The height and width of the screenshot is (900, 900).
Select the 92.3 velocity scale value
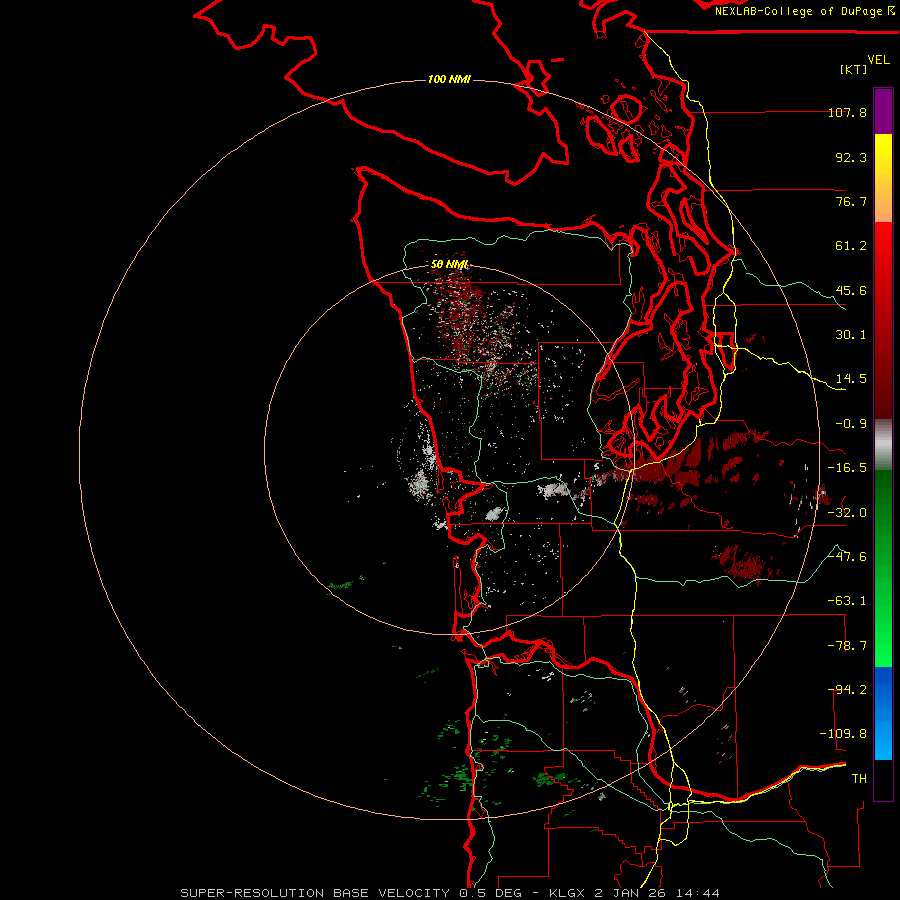(x=851, y=157)
